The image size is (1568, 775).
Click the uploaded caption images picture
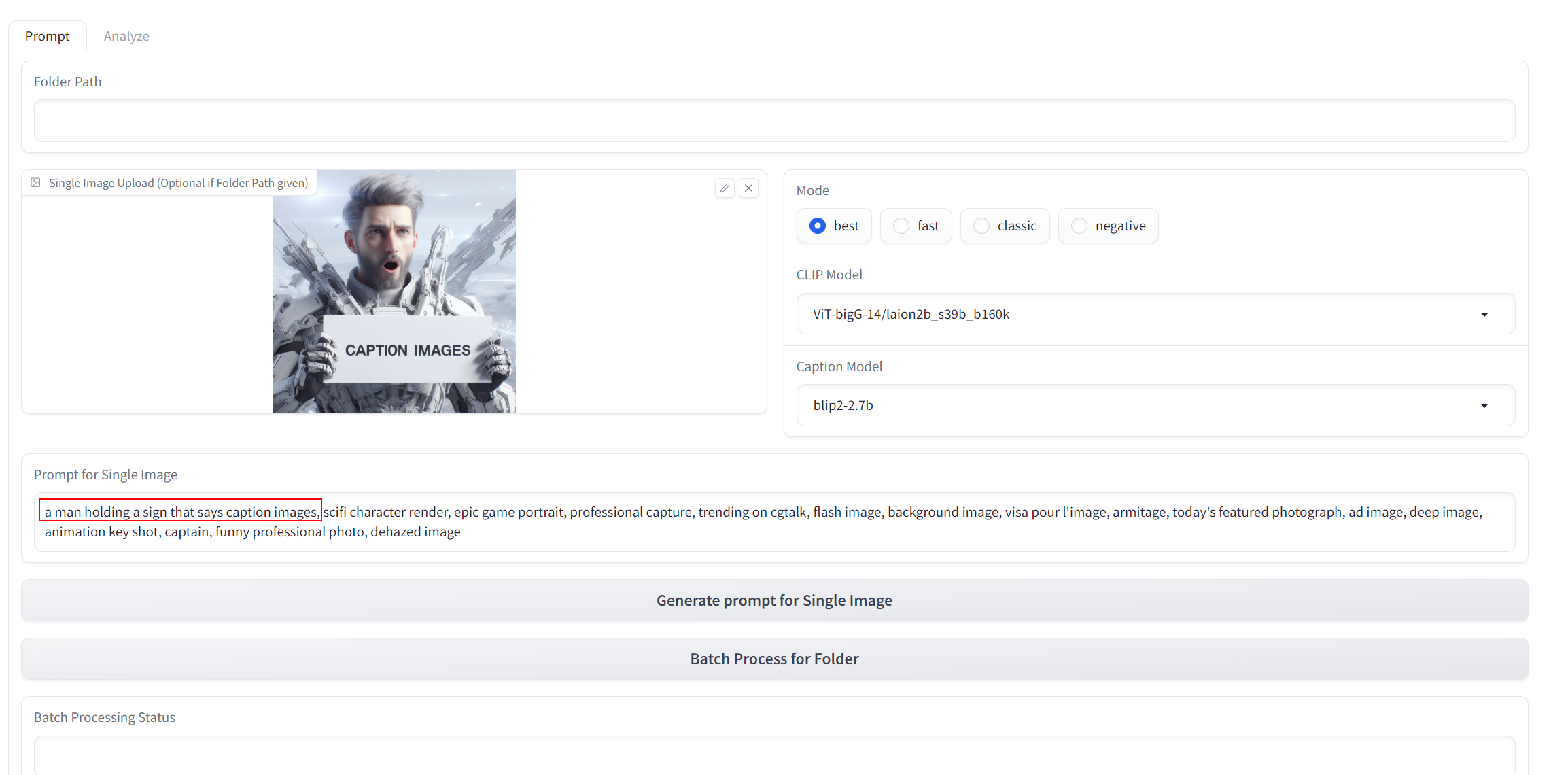tap(394, 292)
